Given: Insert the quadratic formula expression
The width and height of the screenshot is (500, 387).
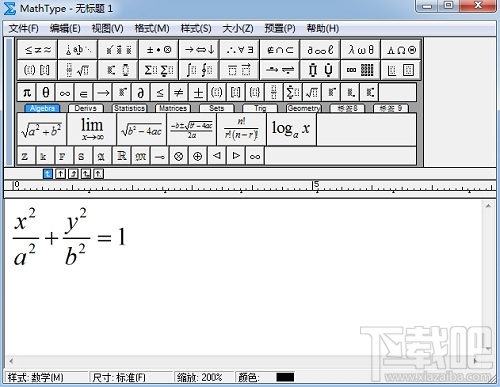Looking at the screenshot, I should click(x=192, y=129).
